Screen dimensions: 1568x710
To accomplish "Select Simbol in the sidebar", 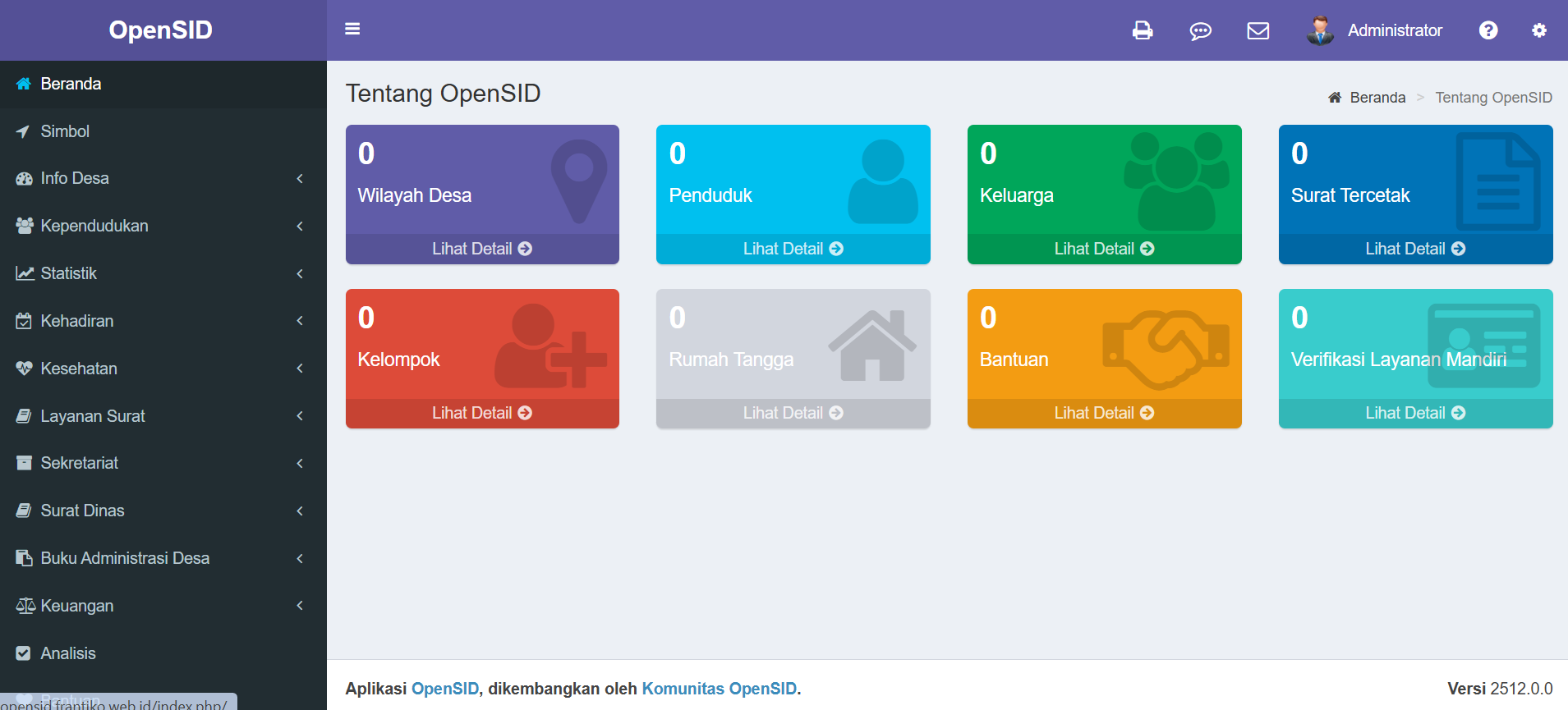I will [65, 131].
